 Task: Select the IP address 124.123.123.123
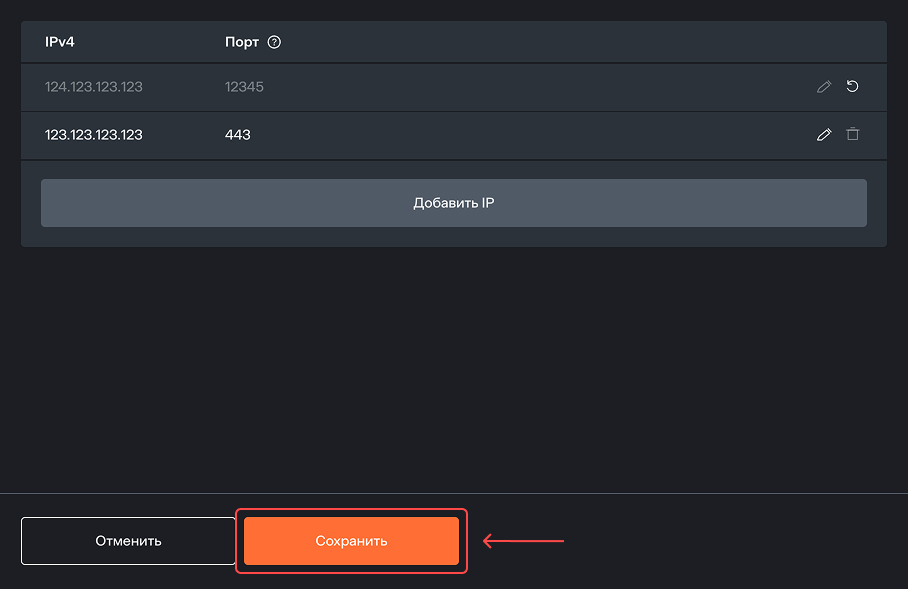coord(94,87)
